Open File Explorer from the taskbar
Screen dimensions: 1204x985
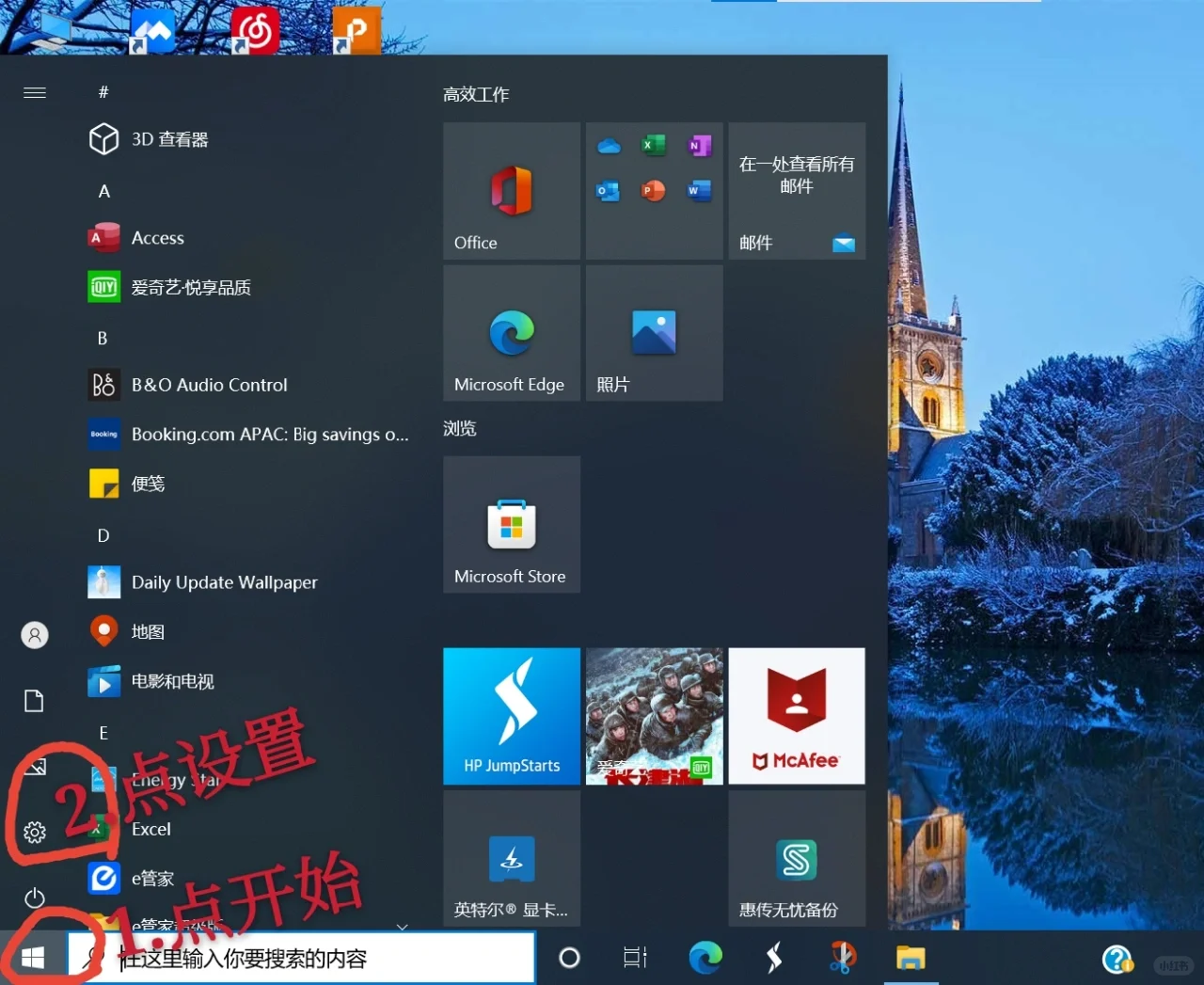[x=910, y=957]
